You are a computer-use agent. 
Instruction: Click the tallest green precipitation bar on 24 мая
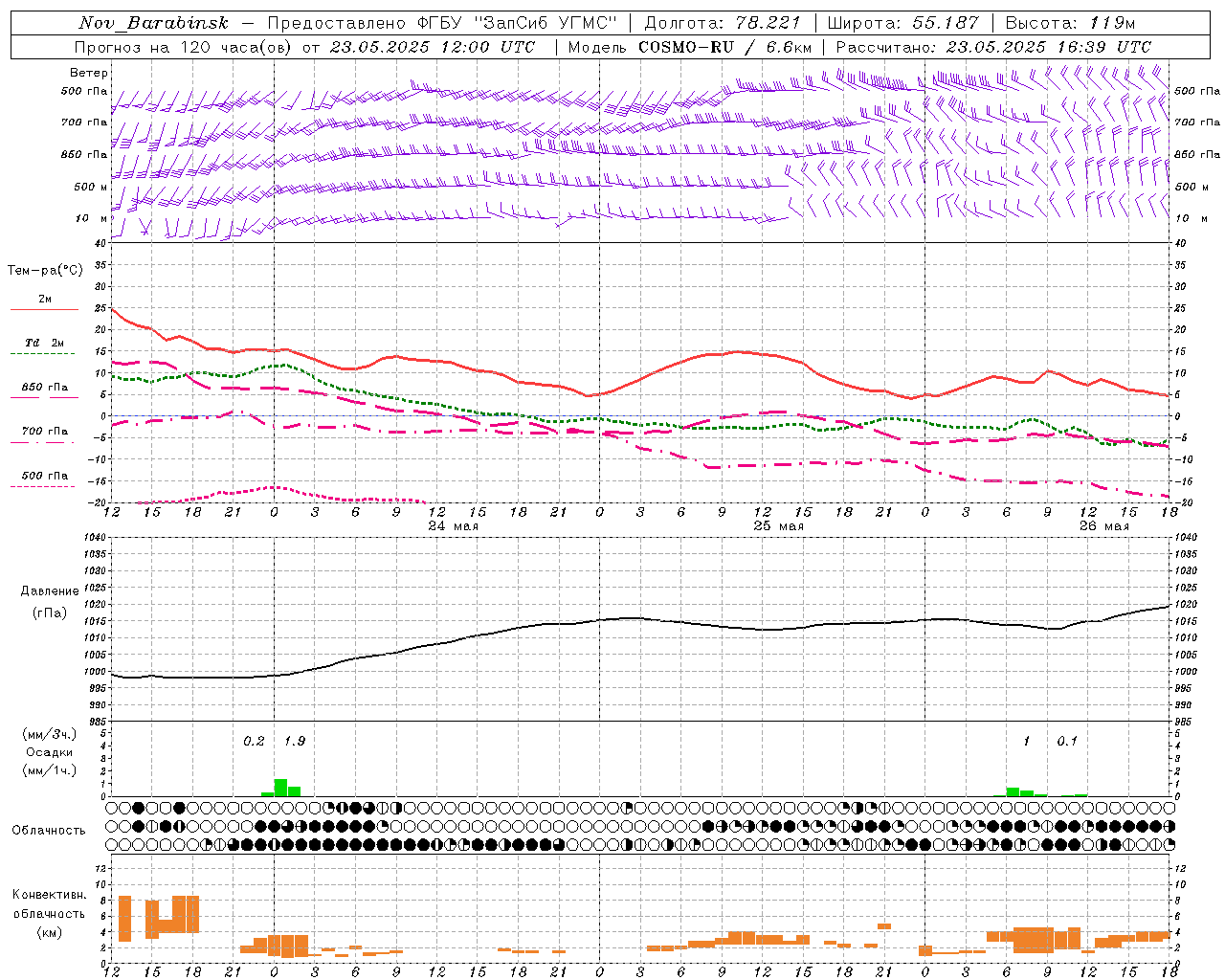(x=280, y=788)
